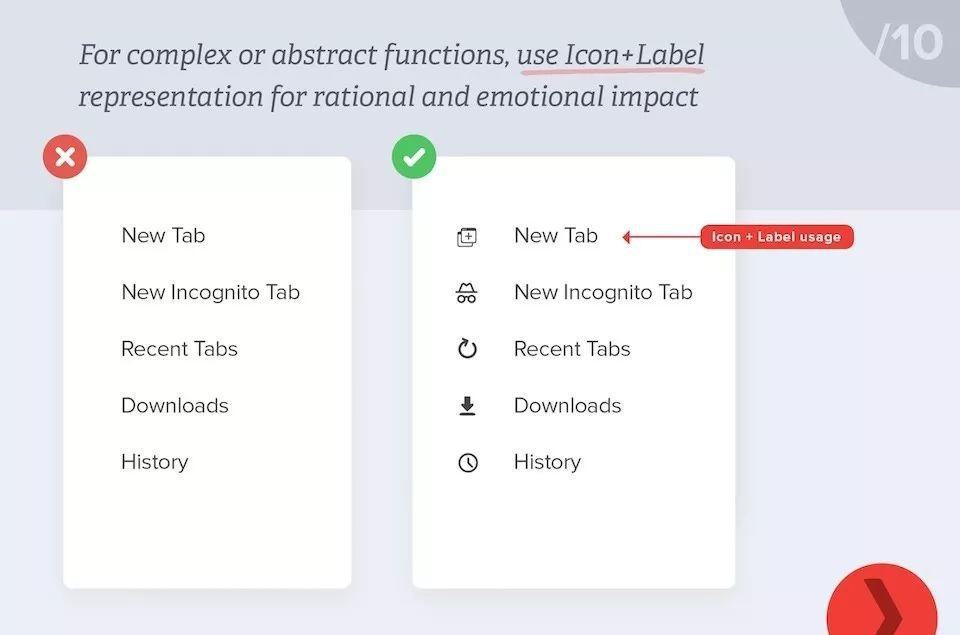Click the Downloads arrow icon
Image resolution: width=960 pixels, height=635 pixels.
coord(467,406)
